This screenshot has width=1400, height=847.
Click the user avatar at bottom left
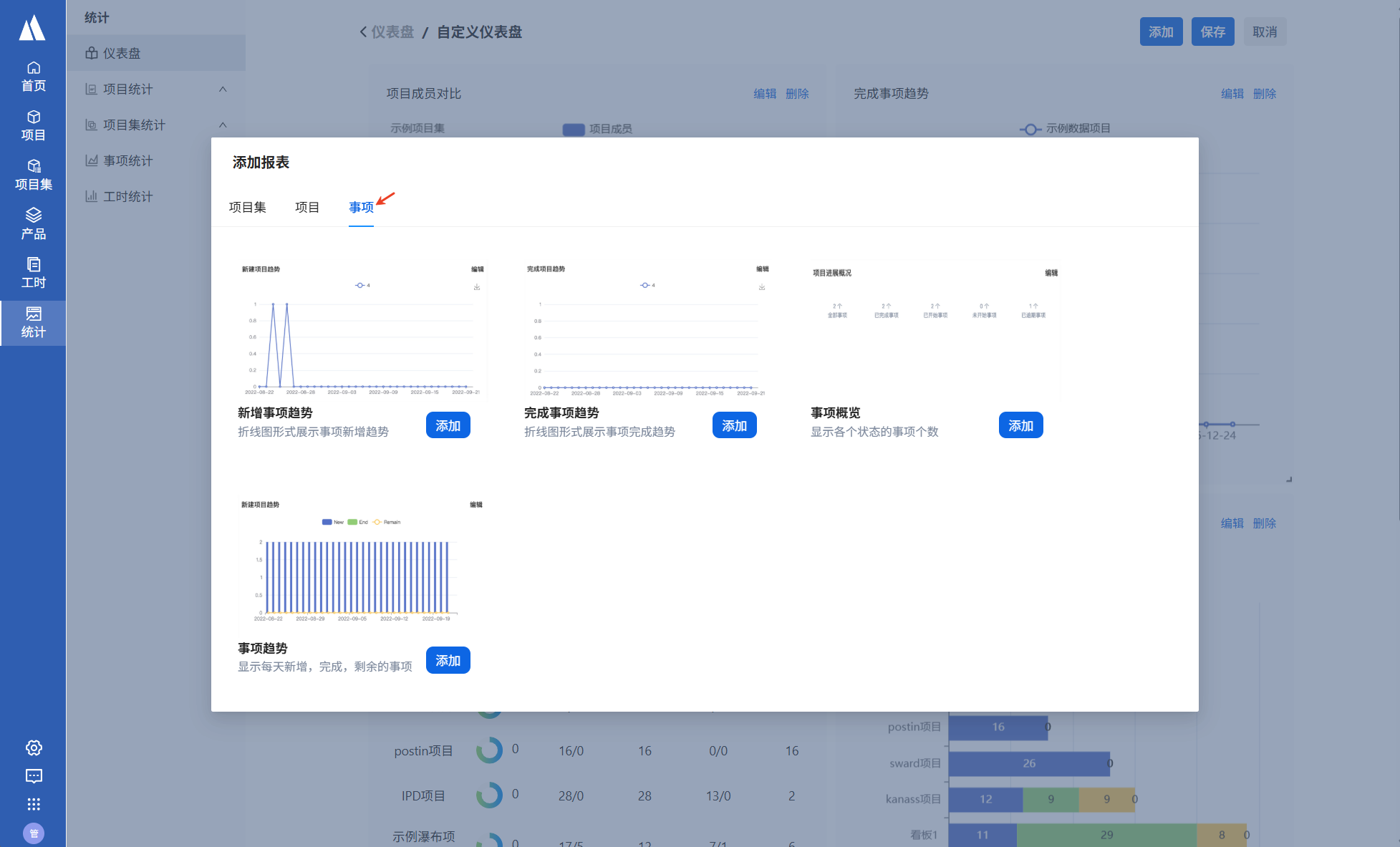point(34,833)
